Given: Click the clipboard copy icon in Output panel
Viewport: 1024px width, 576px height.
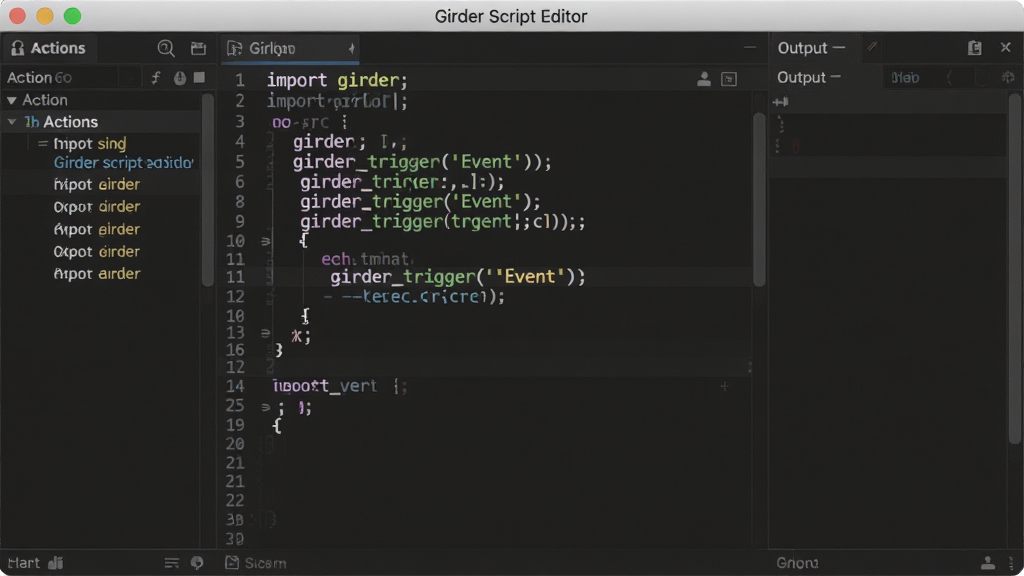Looking at the screenshot, I should (x=974, y=48).
